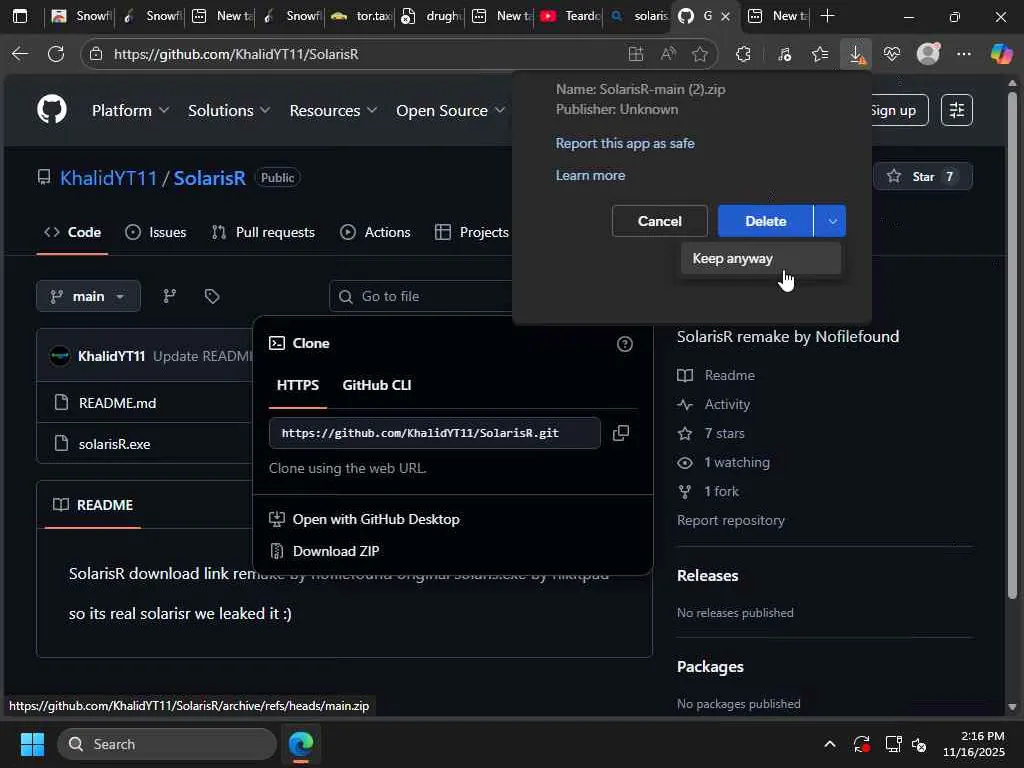The width and height of the screenshot is (1024, 768).
Task: Click the Edge taskbar icon
Action: click(x=301, y=744)
